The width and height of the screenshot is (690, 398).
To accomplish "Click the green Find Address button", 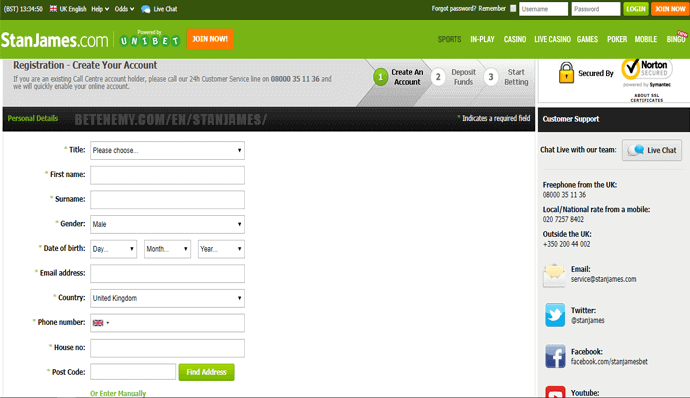I will coord(206,372).
